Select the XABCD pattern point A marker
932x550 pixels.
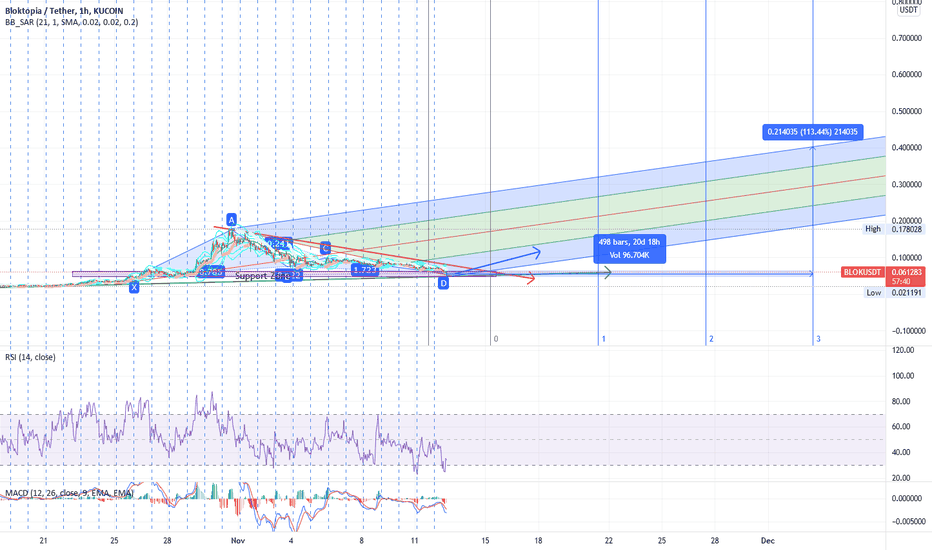click(x=231, y=219)
